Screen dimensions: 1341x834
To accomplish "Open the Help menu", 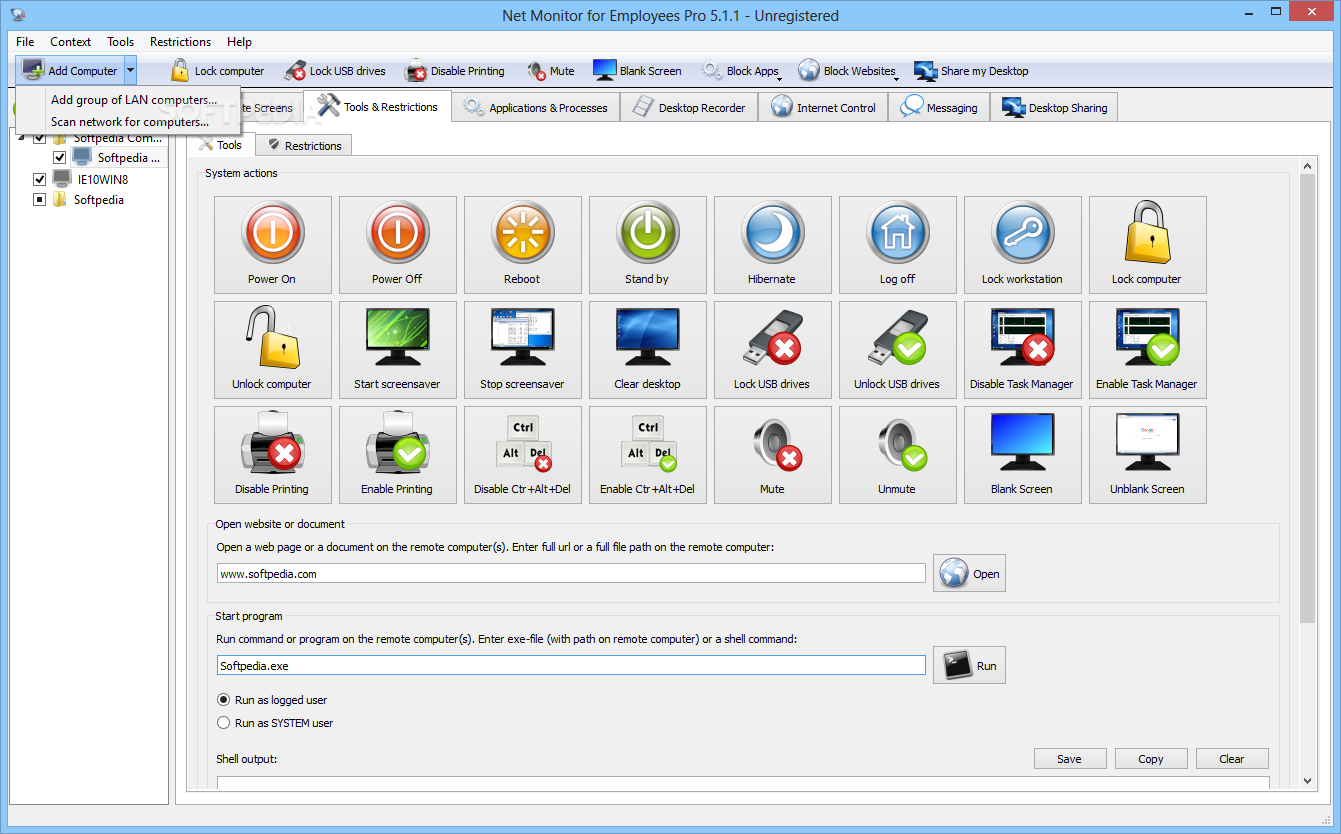I will click(x=240, y=42).
